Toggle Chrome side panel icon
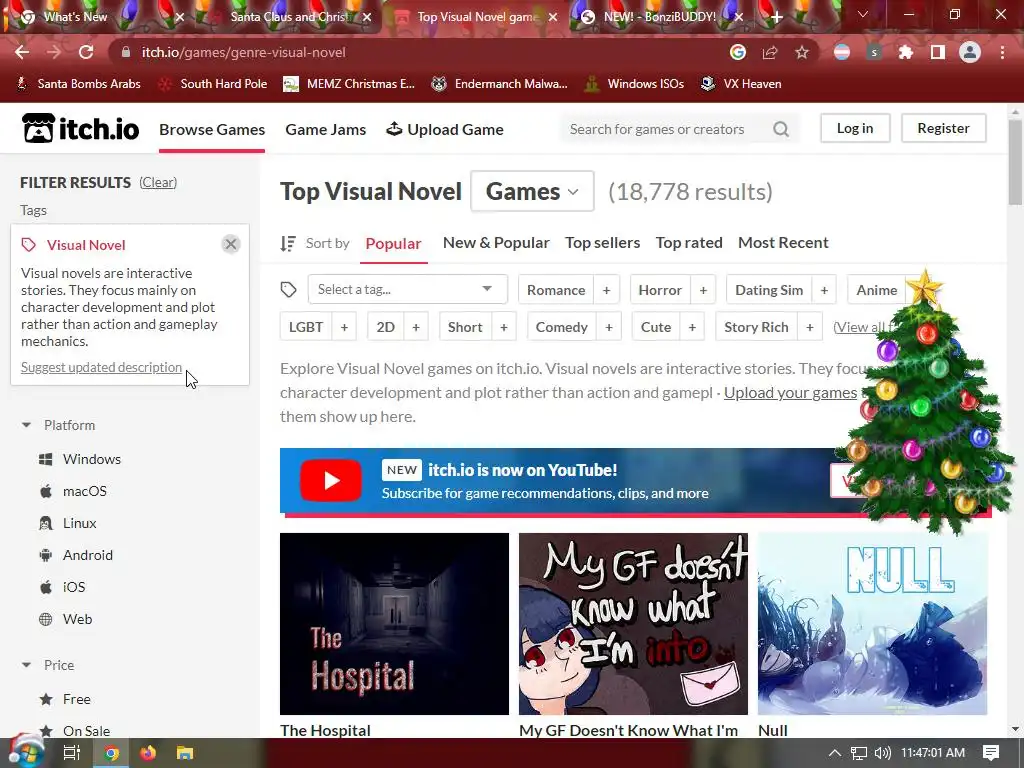Image resolution: width=1024 pixels, height=768 pixels. click(938, 52)
